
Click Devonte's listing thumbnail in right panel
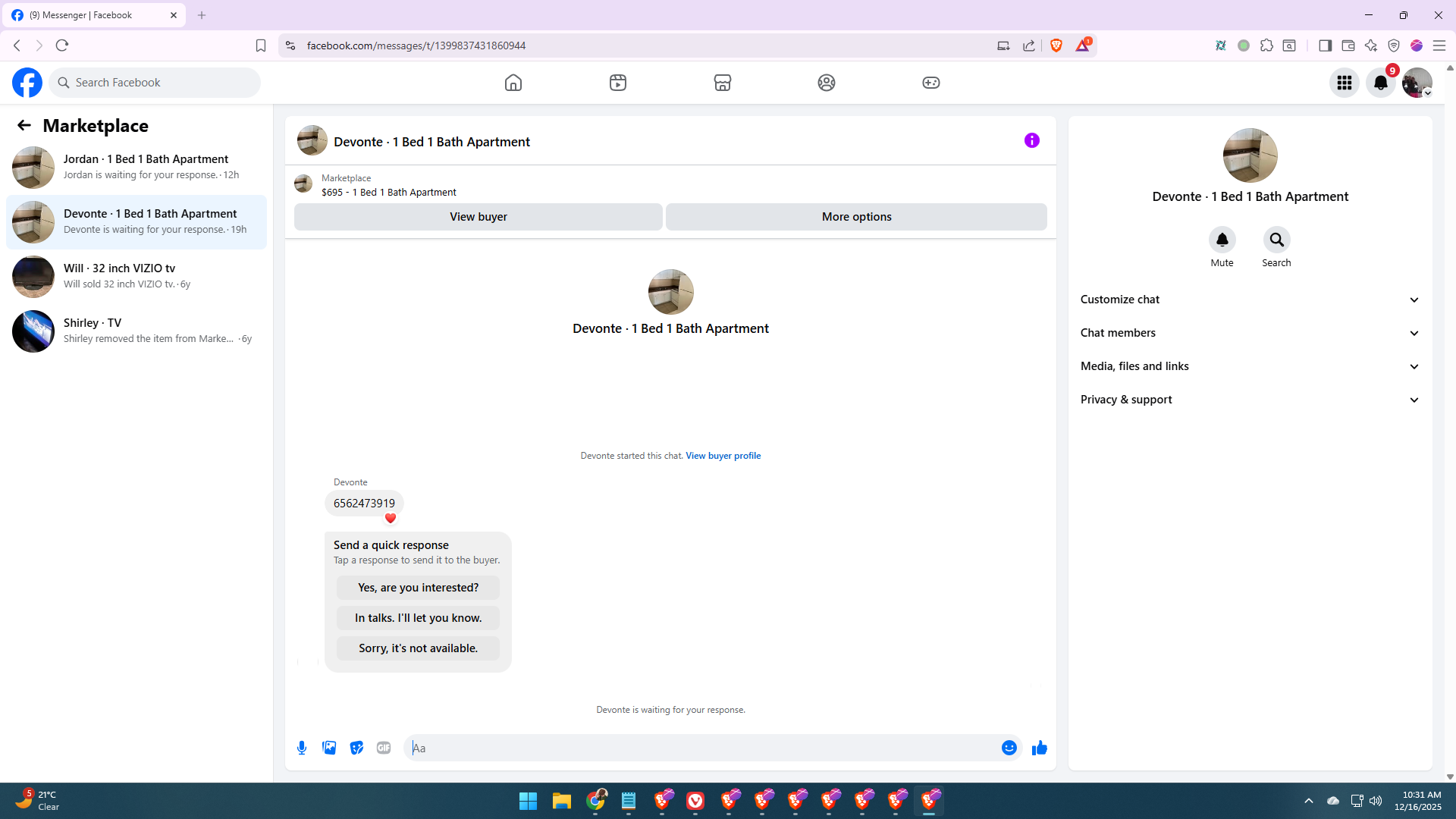click(1250, 155)
